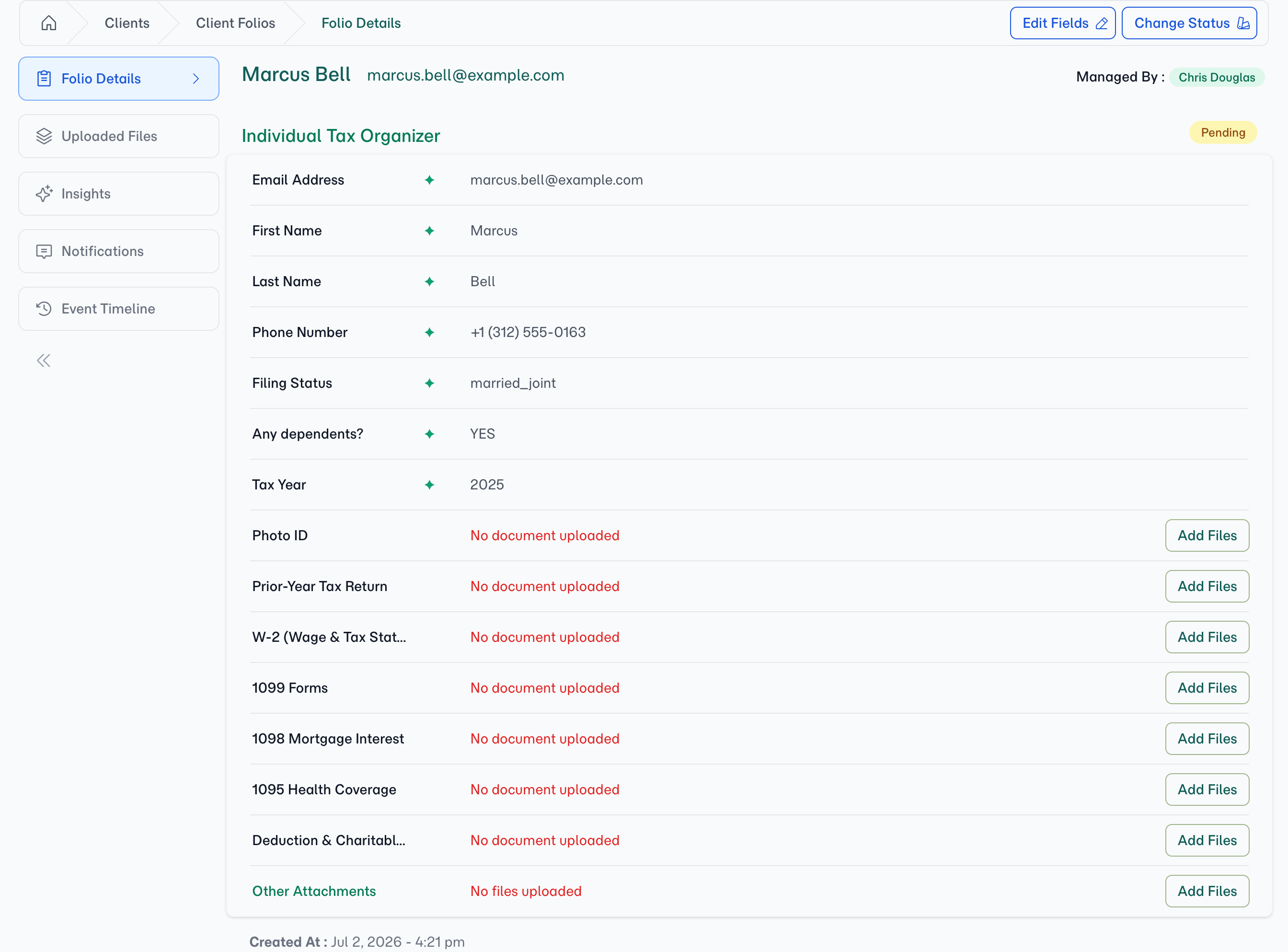This screenshot has width=1288, height=952.
Task: Add Files for Prior-Year Tax Return
Action: (1207, 586)
